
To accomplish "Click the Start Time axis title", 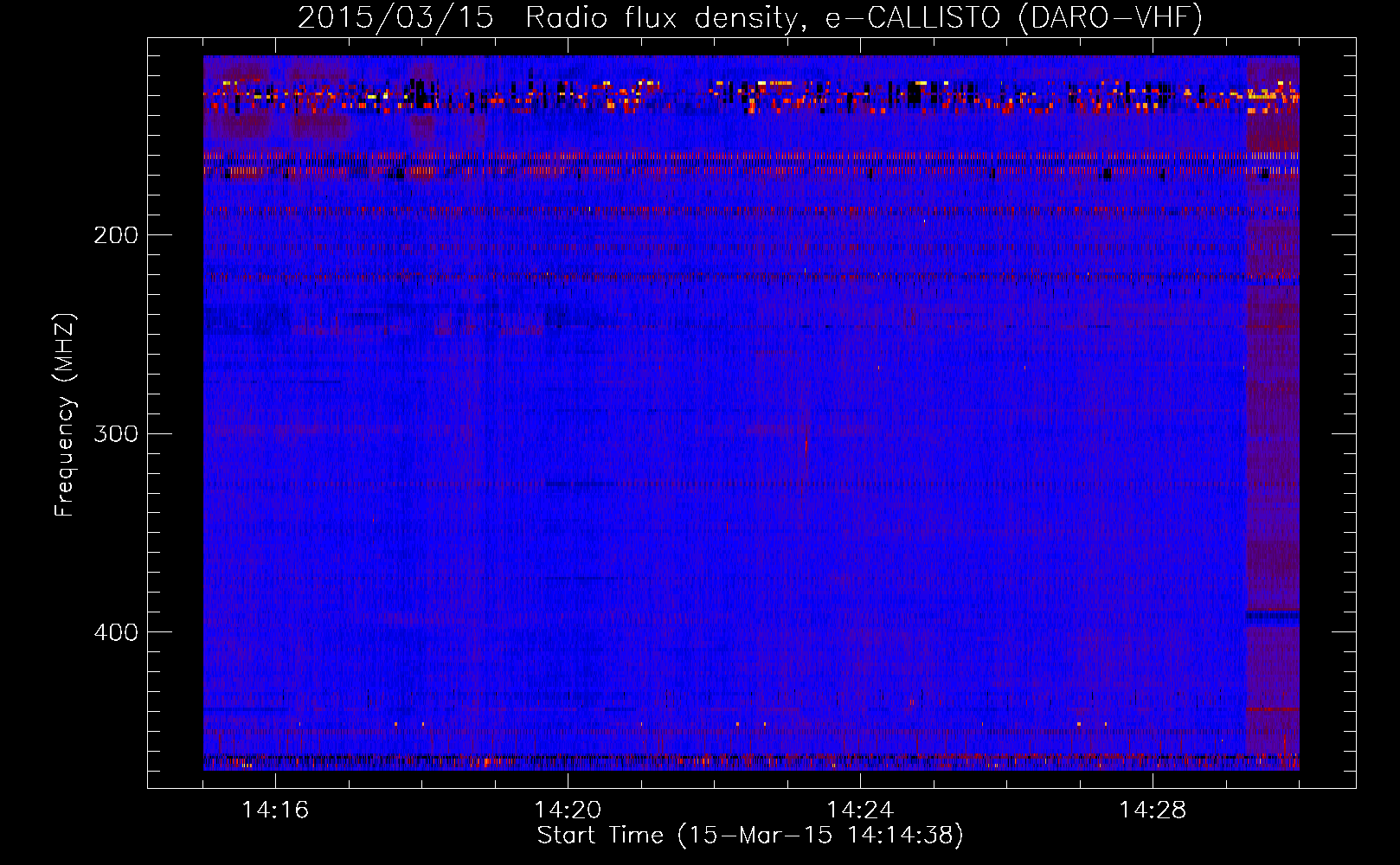I will [600, 836].
